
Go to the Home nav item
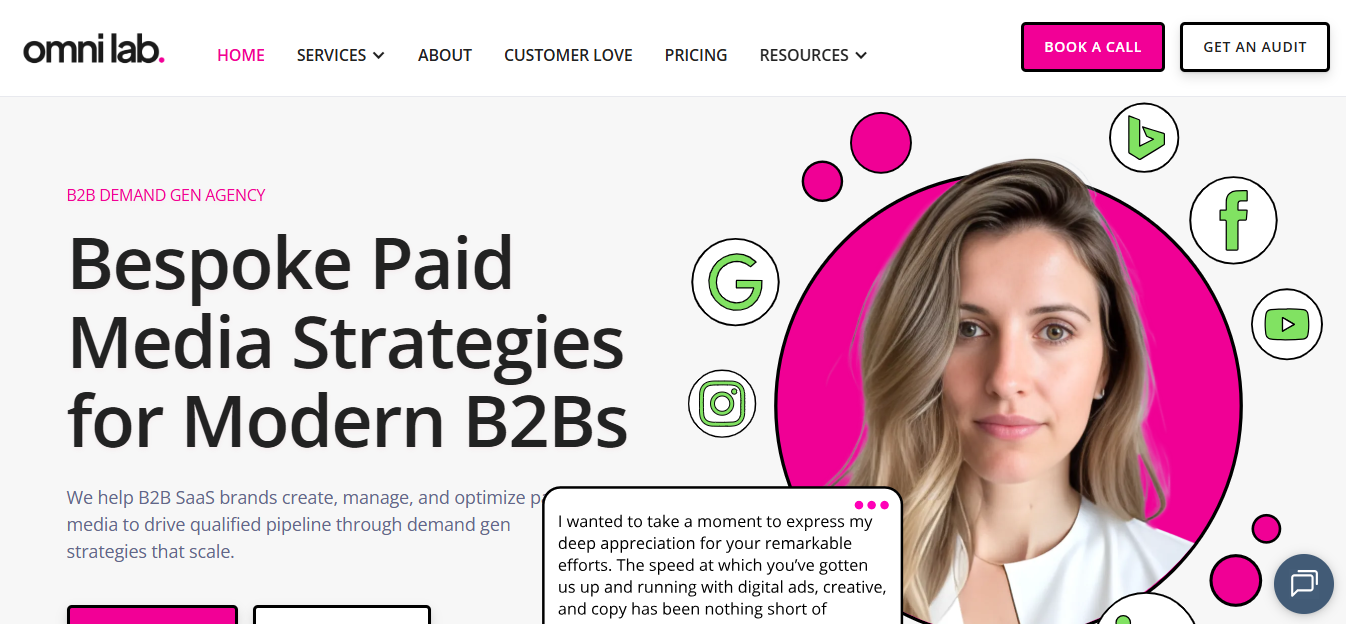241,55
